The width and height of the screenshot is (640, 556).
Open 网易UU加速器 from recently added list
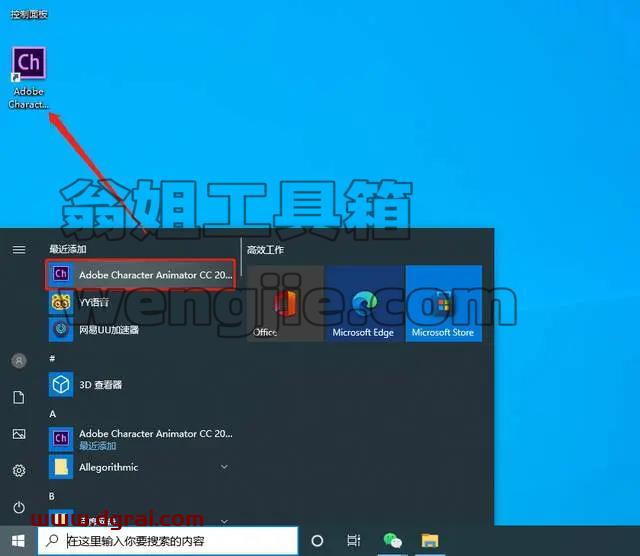(x=140, y=329)
